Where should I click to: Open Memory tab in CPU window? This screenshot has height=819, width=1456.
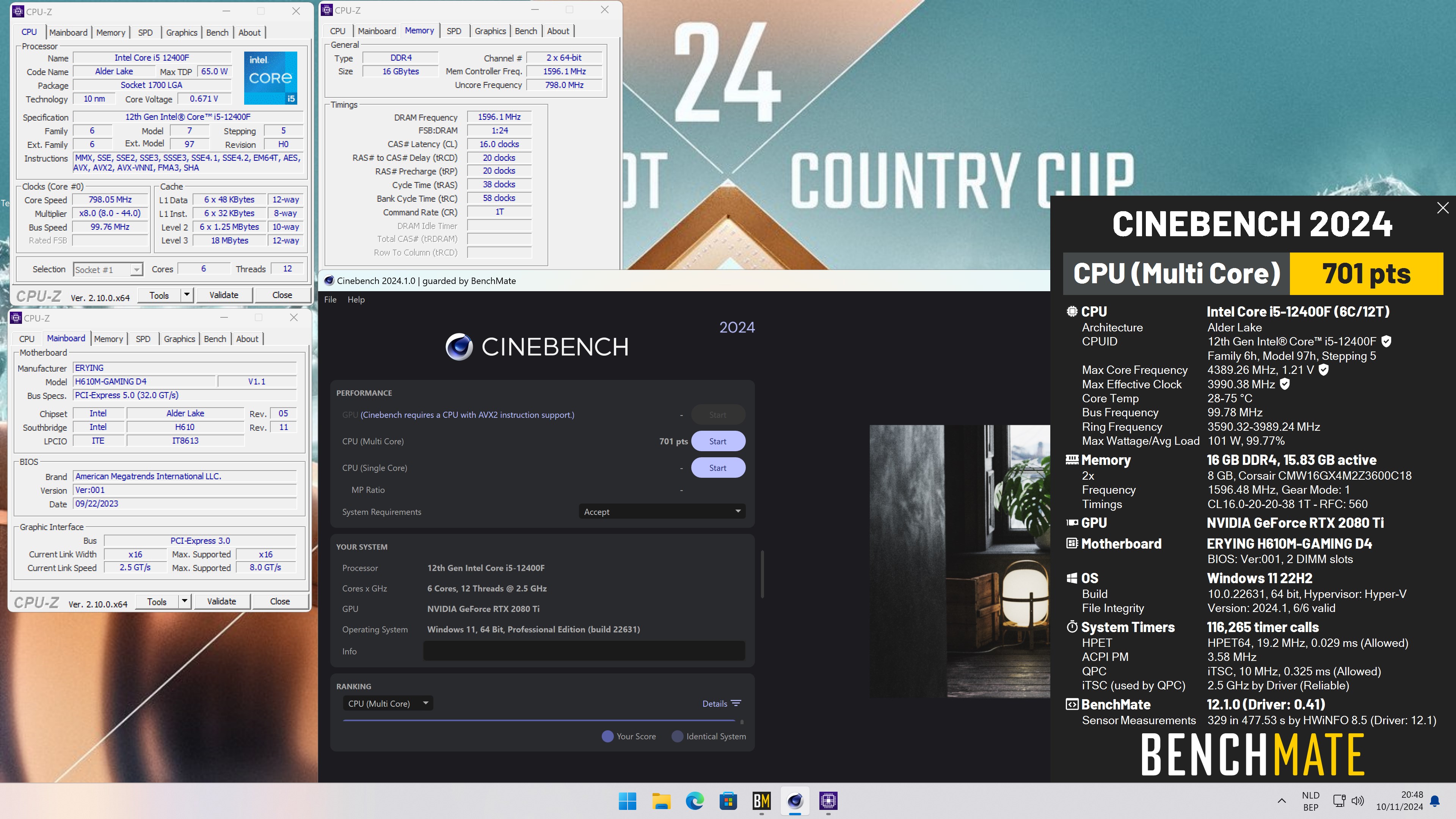click(111, 32)
